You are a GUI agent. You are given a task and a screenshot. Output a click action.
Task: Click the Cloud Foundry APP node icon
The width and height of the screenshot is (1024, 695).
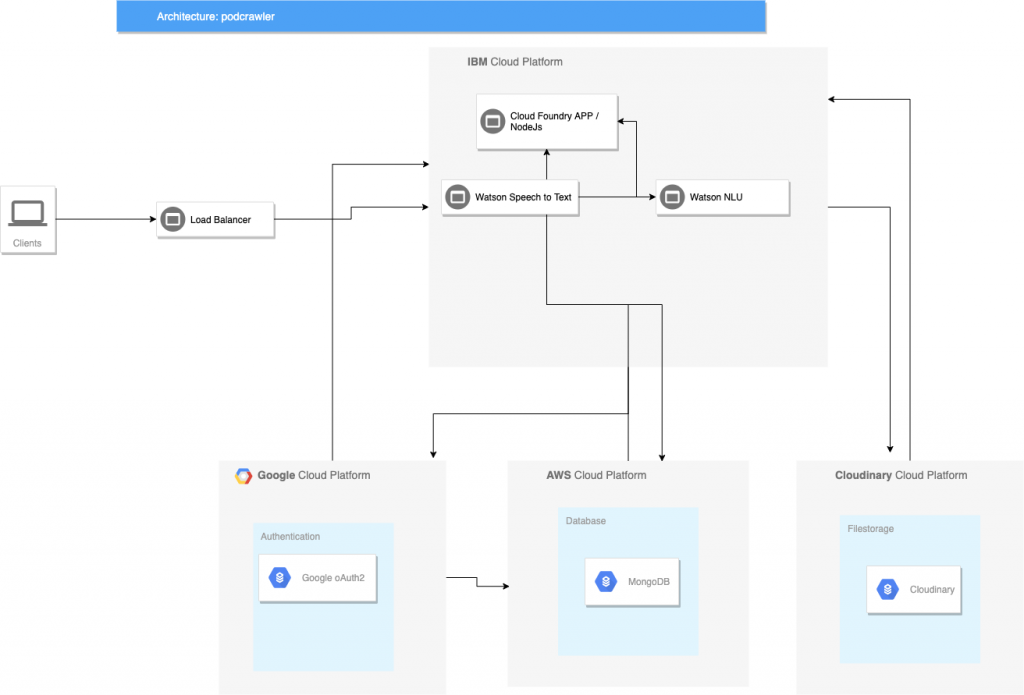(491, 122)
